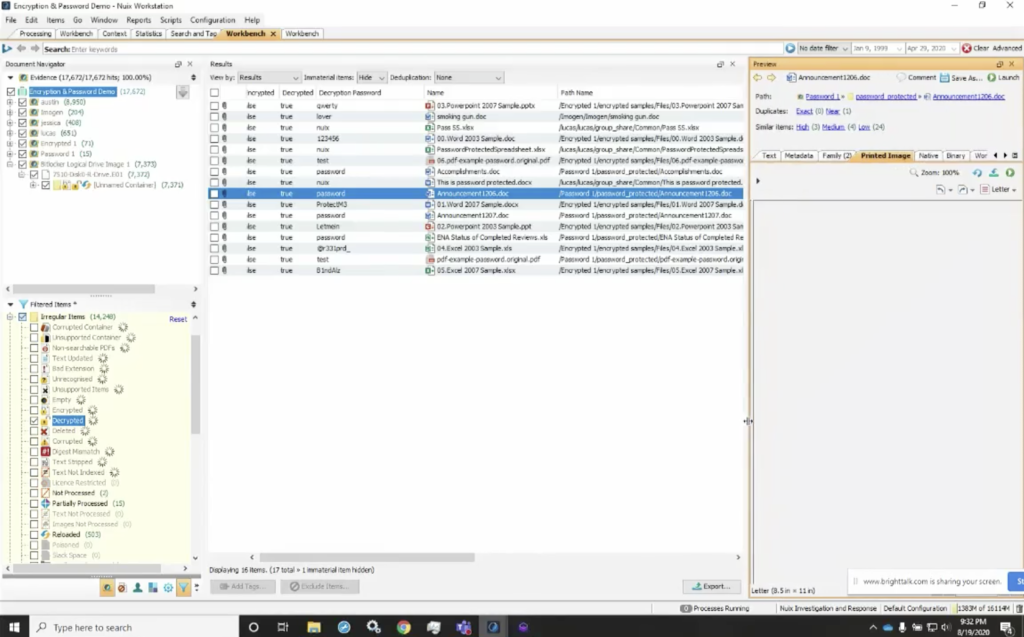Click the blue refresh printed image icon
Viewport: 1024px width, 637px height.
pyautogui.click(x=977, y=172)
